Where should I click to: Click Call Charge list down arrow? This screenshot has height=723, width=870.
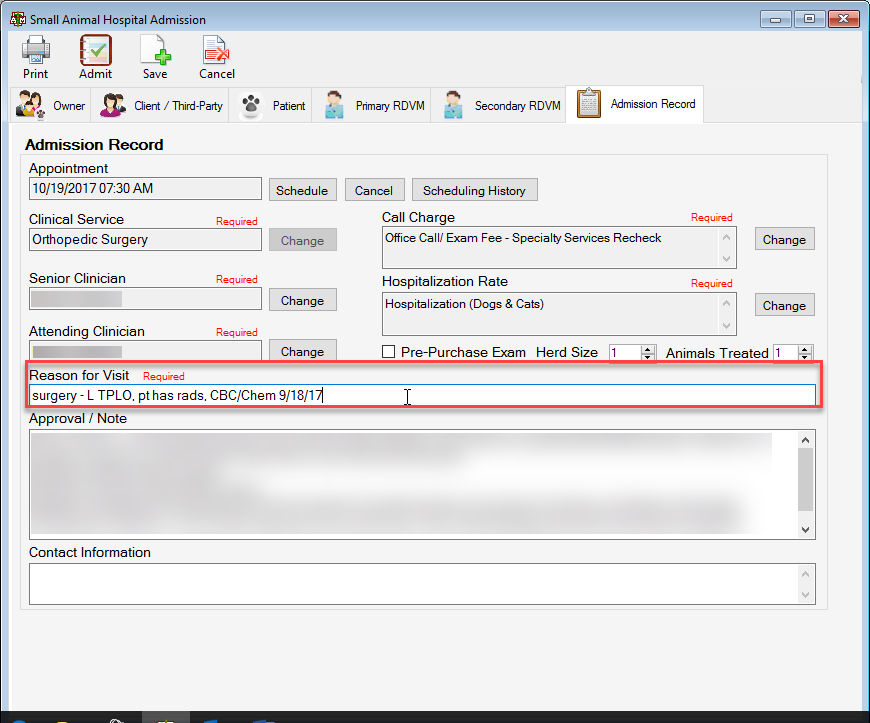pos(726,259)
